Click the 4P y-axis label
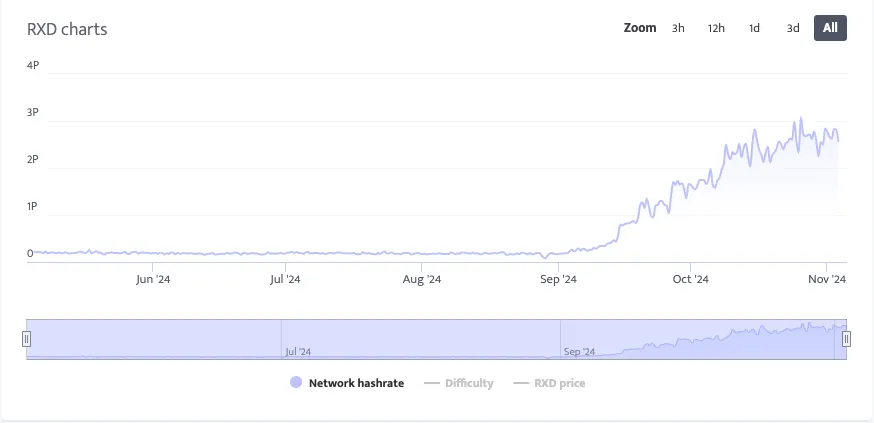This screenshot has width=874, height=423. coord(33,66)
